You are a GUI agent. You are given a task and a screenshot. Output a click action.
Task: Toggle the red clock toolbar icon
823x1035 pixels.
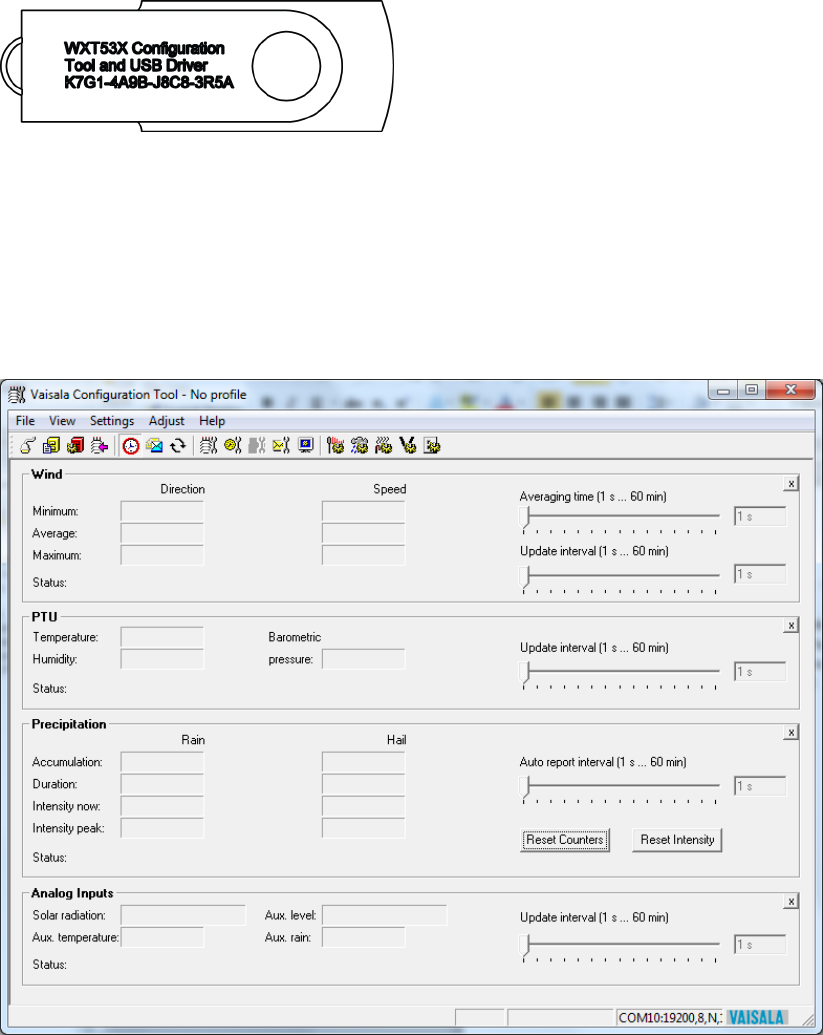pos(131,446)
